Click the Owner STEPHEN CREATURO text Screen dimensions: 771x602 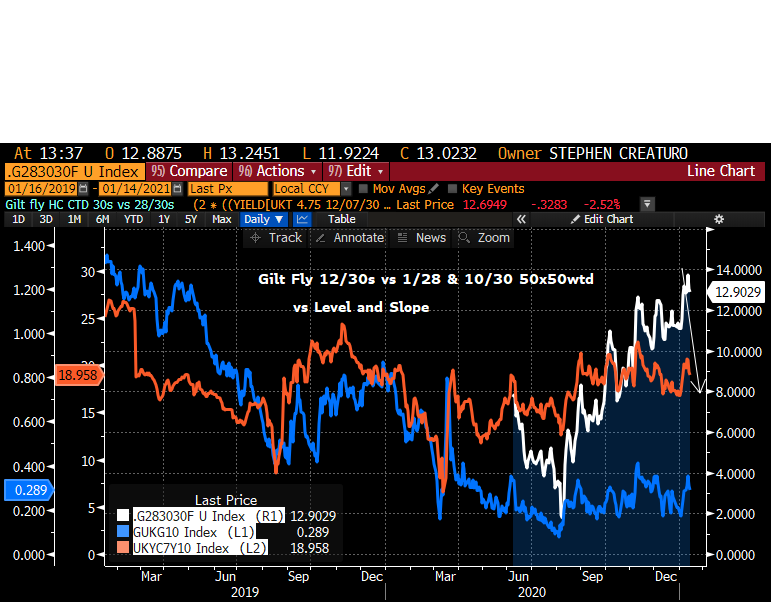(593, 153)
